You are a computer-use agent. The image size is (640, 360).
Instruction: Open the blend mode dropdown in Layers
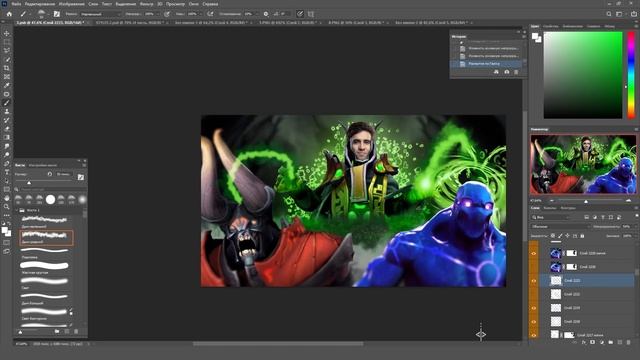(x=560, y=227)
